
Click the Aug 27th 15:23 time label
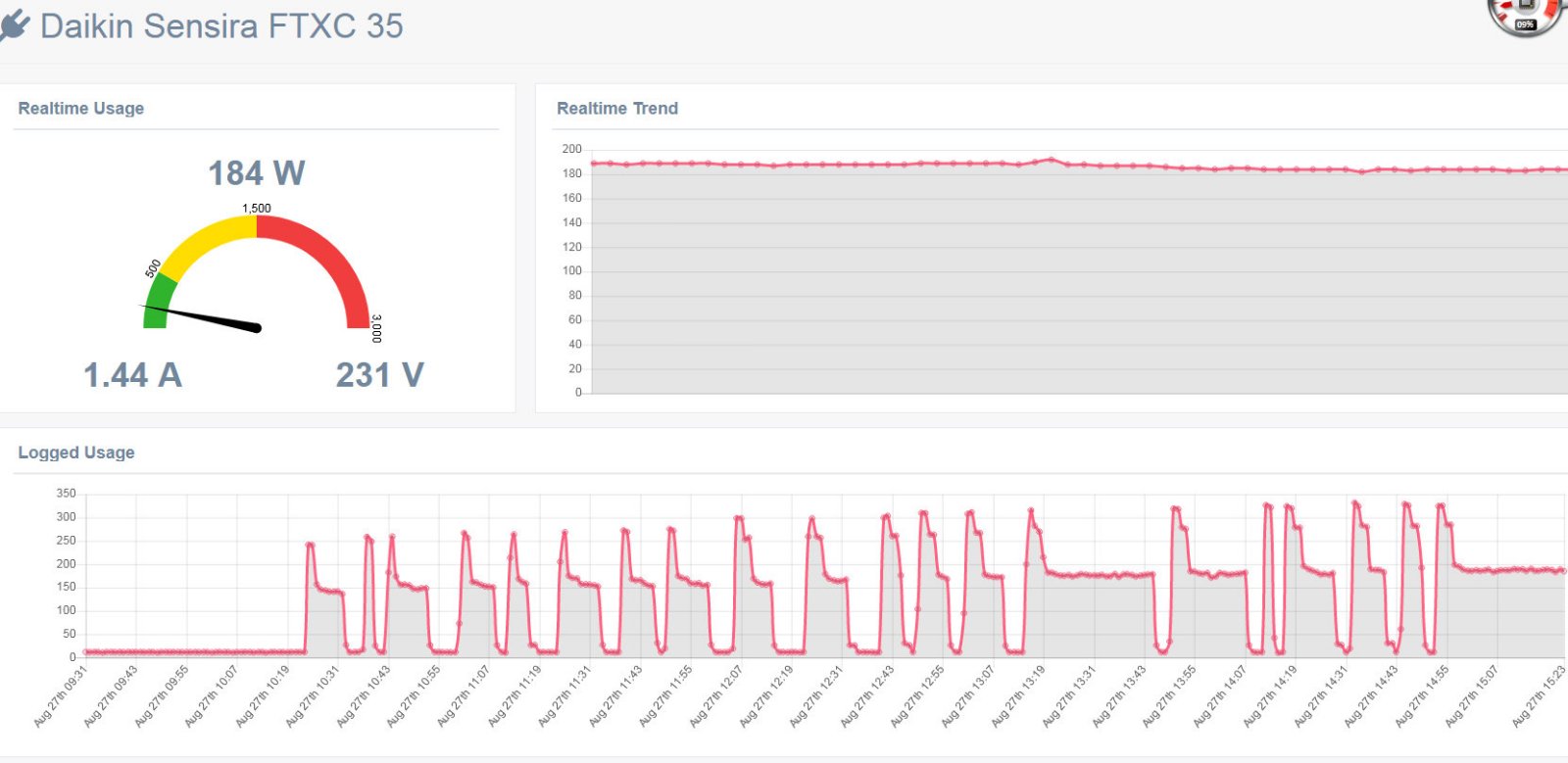pos(1540,696)
